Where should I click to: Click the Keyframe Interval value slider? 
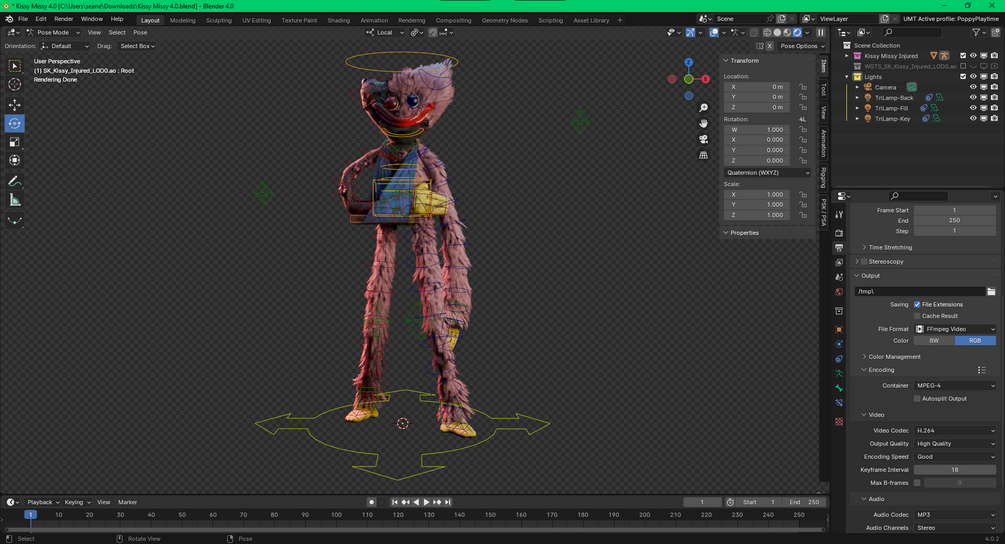click(955, 470)
